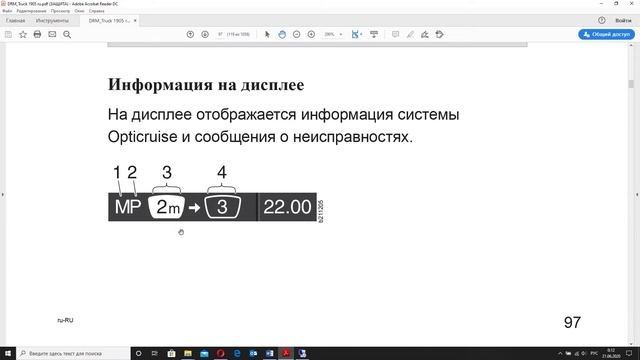Open the Редактирование menu

31,11
